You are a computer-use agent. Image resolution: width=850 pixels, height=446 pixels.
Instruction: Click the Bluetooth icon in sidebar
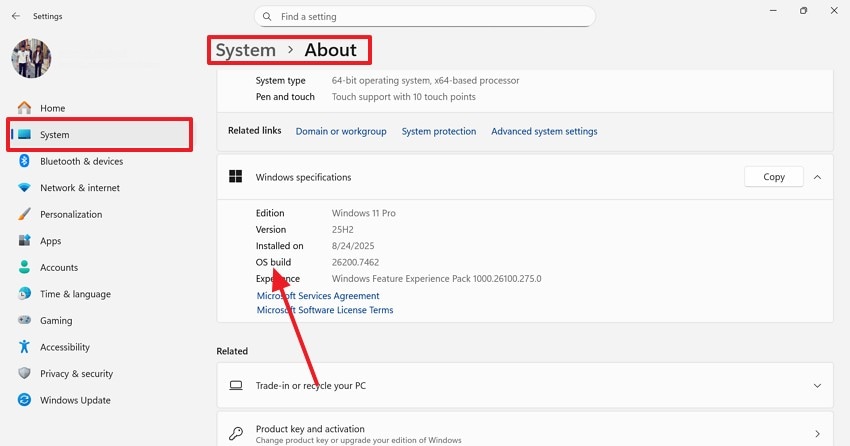point(24,161)
